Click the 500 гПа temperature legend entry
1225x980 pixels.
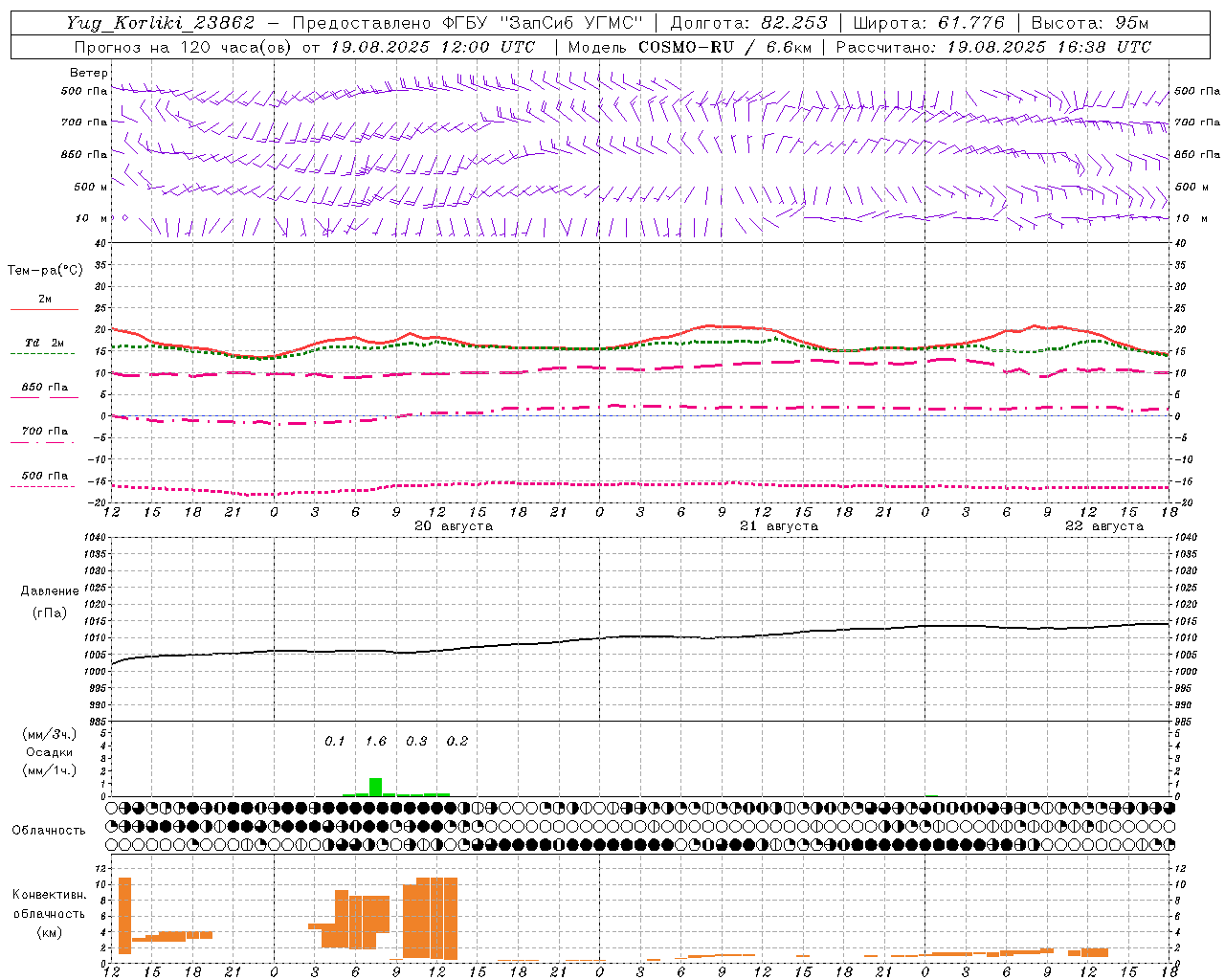[x=45, y=476]
